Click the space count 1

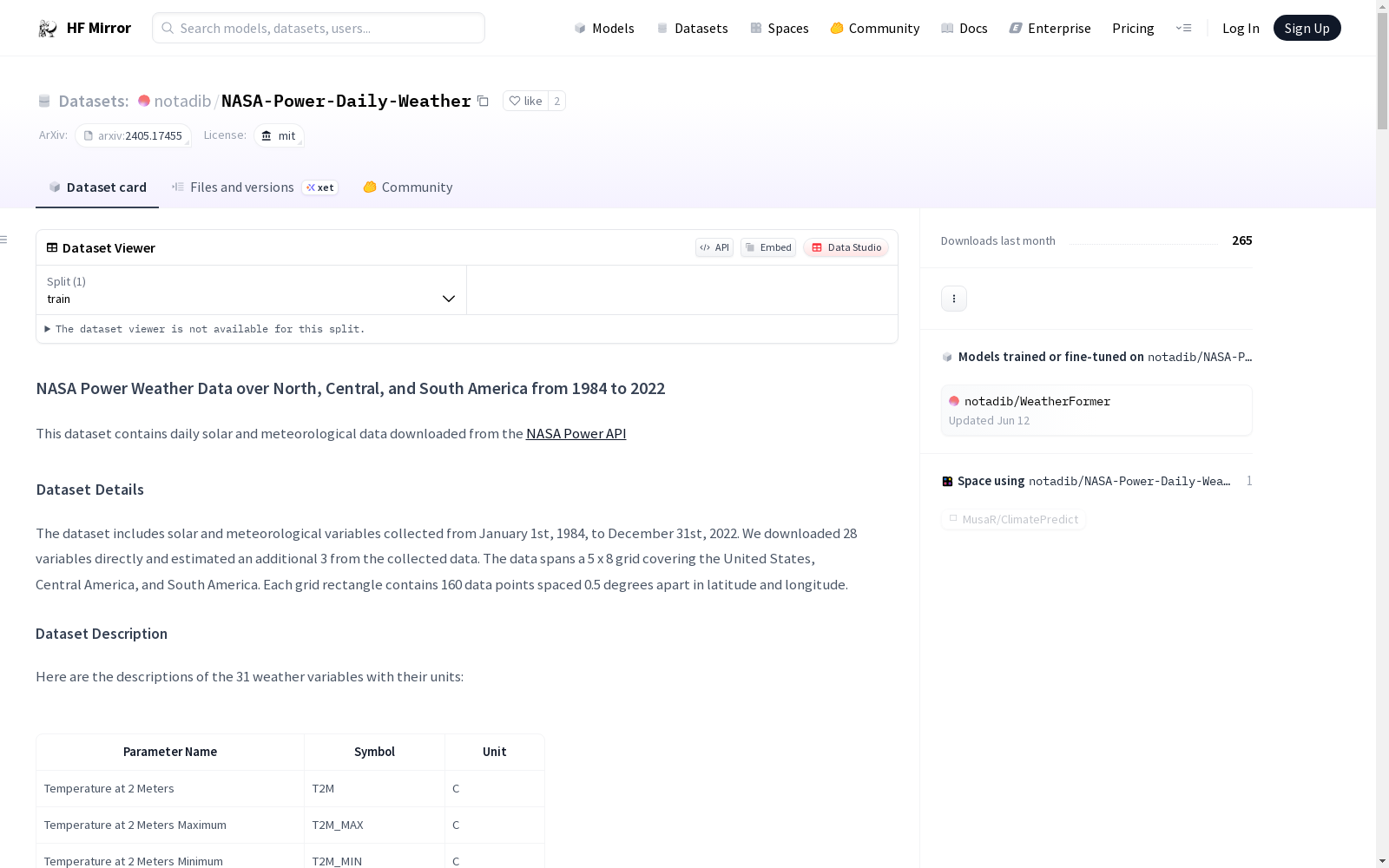point(1249,481)
